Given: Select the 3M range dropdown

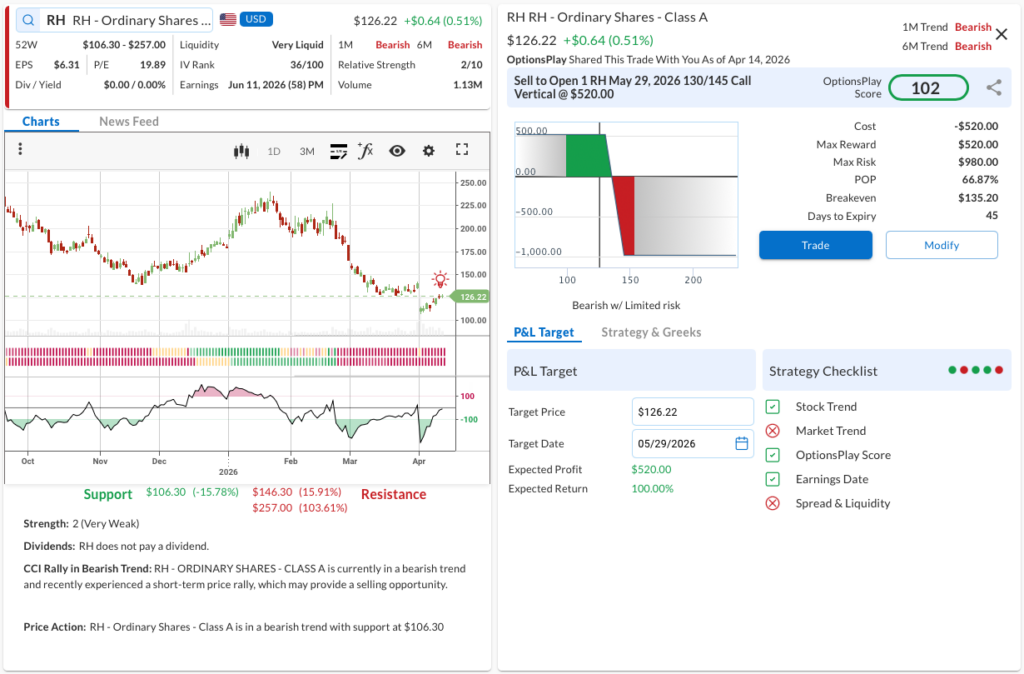Looking at the screenshot, I should point(307,152).
